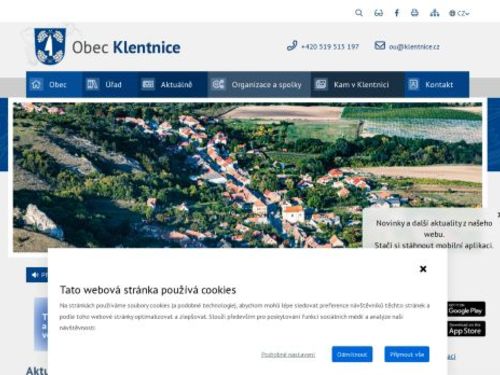Expand the CZ language dropdown

pyautogui.click(x=459, y=13)
